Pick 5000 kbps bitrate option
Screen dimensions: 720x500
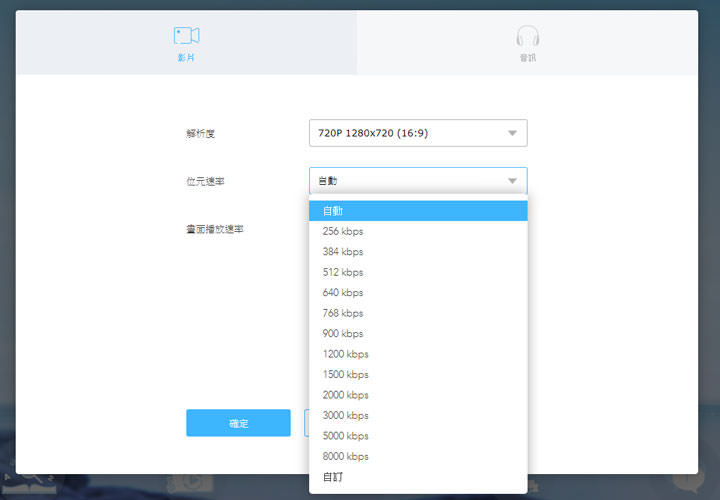pos(418,436)
